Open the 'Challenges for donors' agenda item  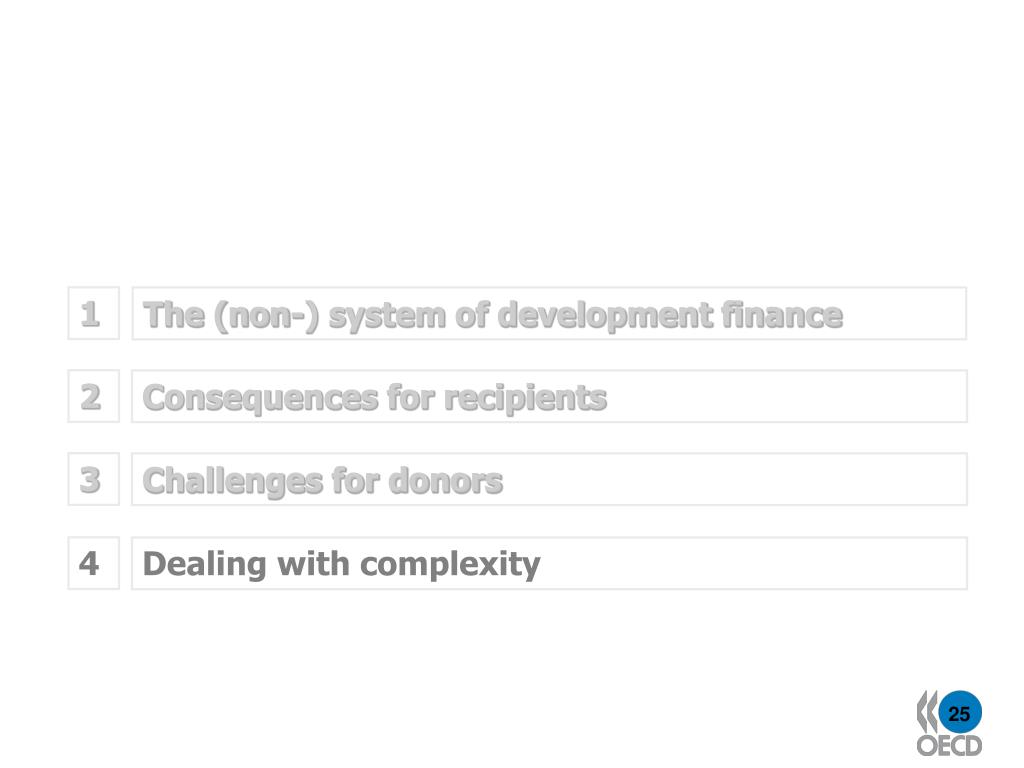click(x=549, y=479)
